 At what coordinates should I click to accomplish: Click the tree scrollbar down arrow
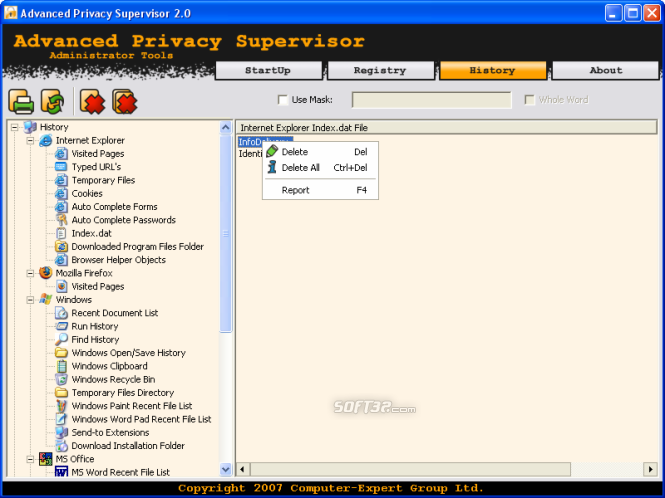(226, 470)
